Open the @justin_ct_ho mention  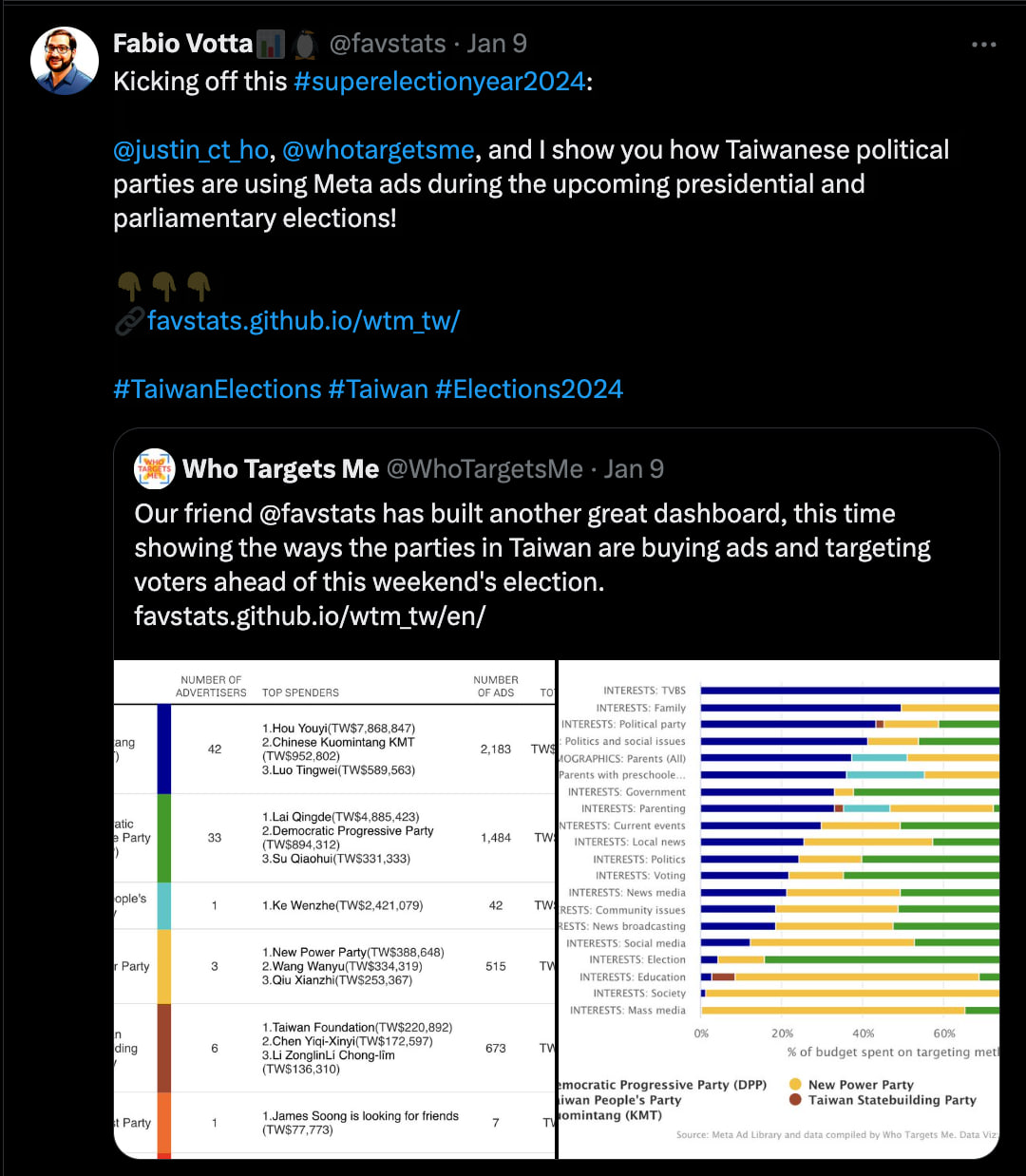(191, 150)
